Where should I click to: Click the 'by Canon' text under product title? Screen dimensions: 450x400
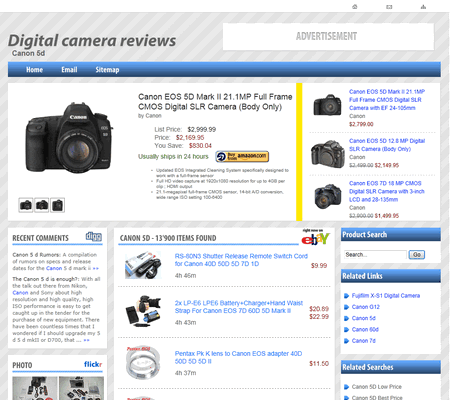150,116
